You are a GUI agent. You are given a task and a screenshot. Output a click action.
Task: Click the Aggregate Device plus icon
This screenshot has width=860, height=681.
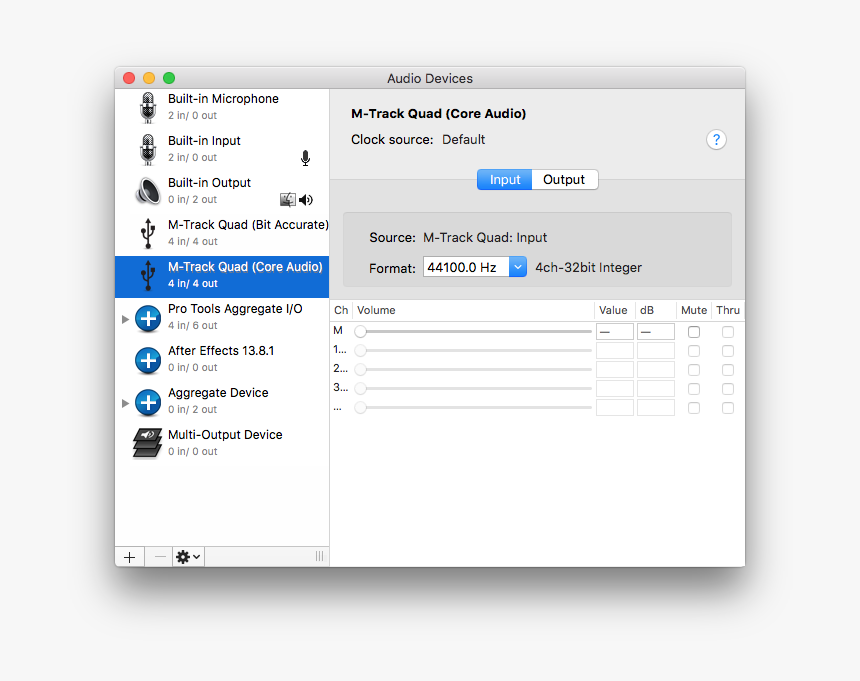pos(148,402)
